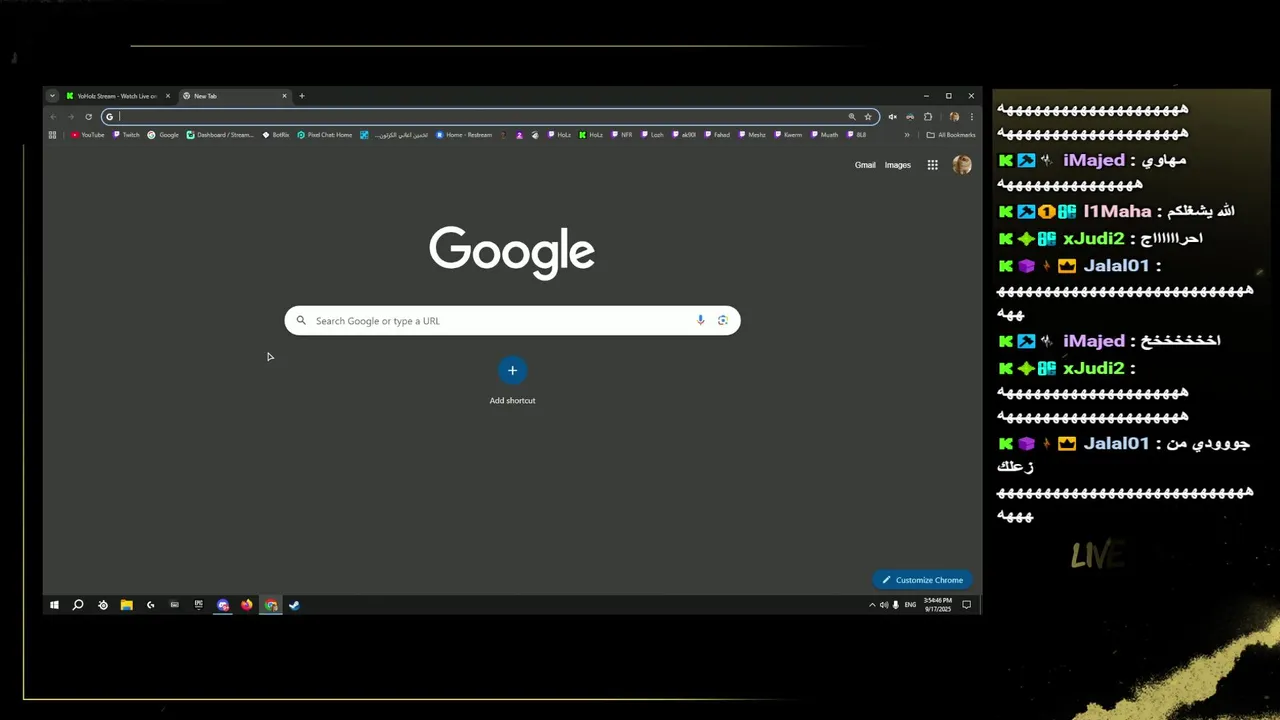The width and height of the screenshot is (1280, 720).
Task: Open the Lozh bookmark
Action: (652, 135)
